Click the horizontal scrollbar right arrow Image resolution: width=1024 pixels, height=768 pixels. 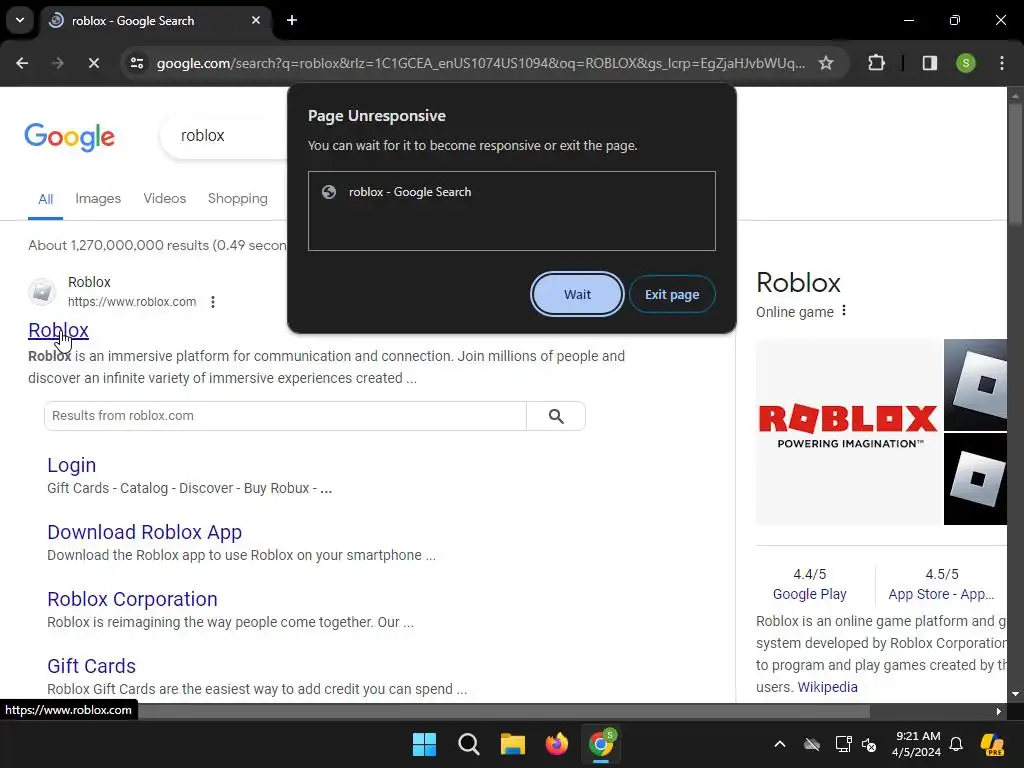(999, 711)
